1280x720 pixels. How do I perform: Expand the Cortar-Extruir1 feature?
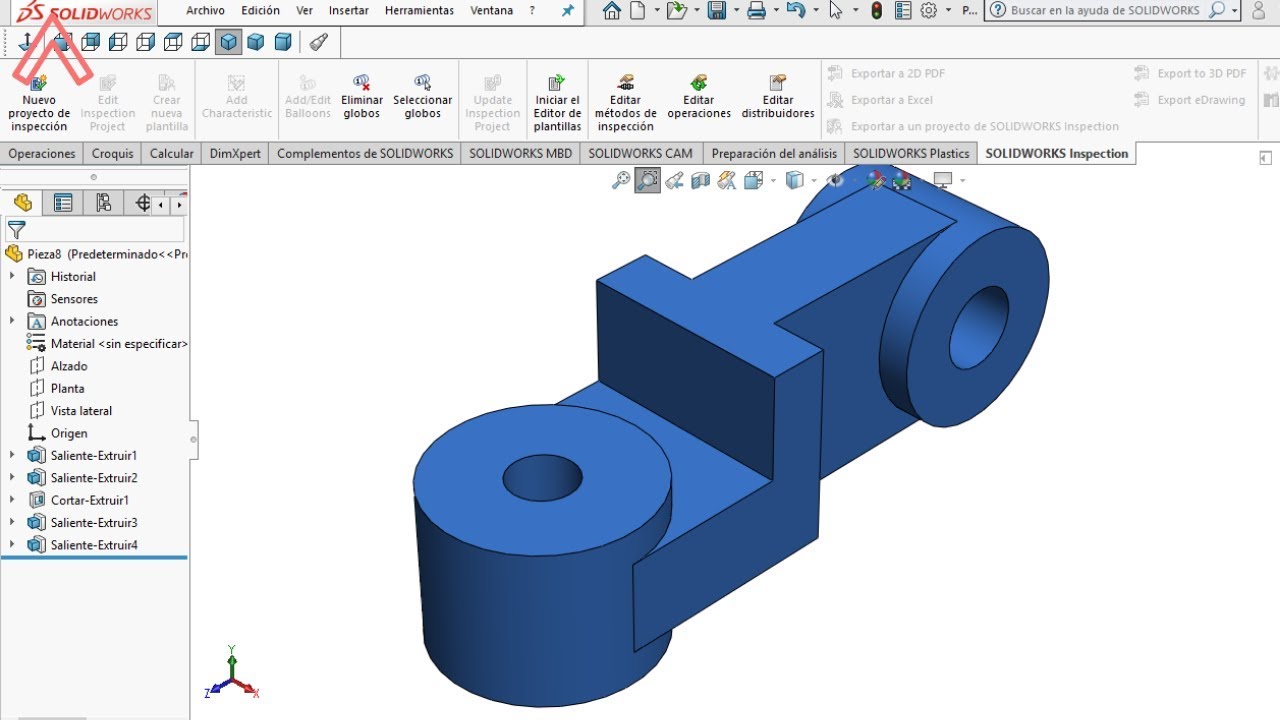pyautogui.click(x=12, y=500)
